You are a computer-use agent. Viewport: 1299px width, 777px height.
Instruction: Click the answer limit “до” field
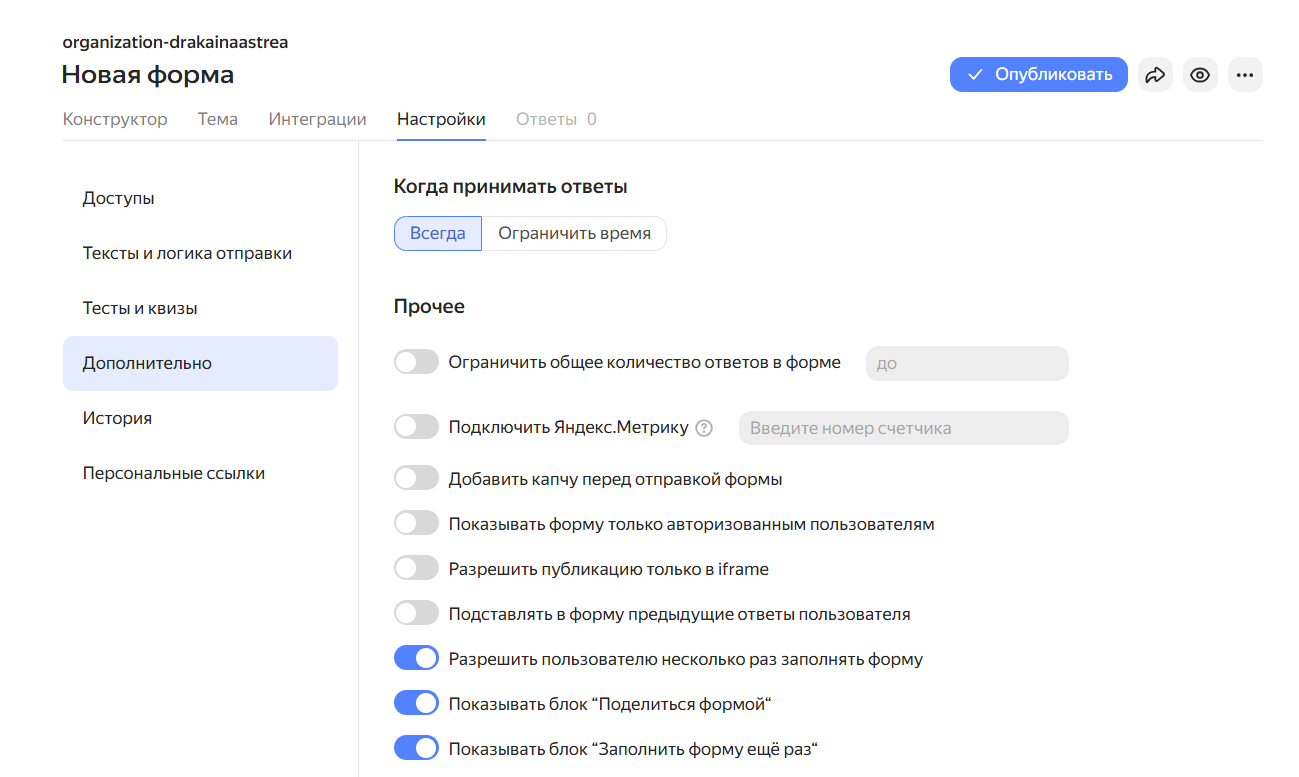pos(966,363)
